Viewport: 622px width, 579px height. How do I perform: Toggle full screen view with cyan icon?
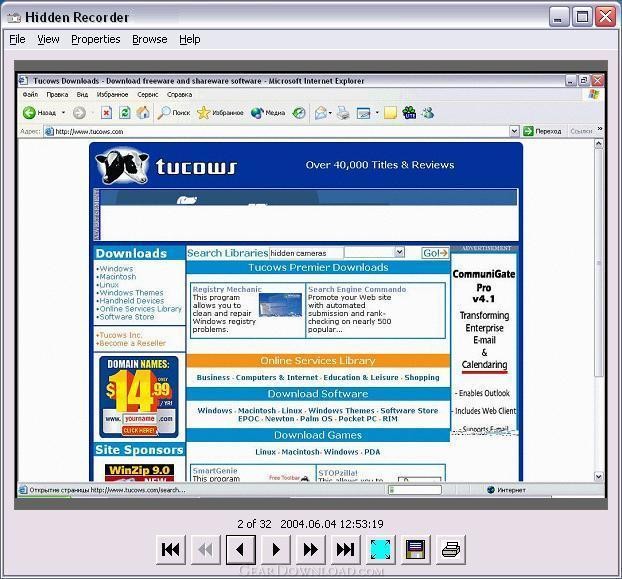coord(380,549)
